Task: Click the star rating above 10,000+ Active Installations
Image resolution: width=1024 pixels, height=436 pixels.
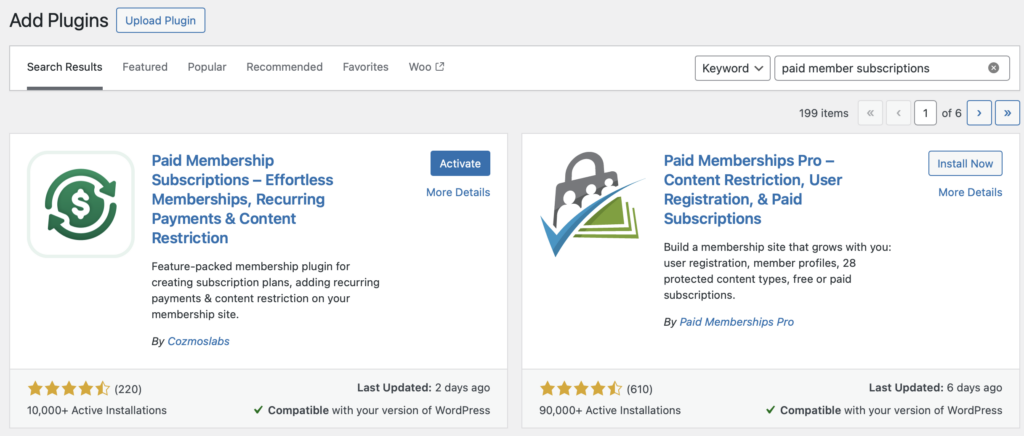Action: pos(69,389)
